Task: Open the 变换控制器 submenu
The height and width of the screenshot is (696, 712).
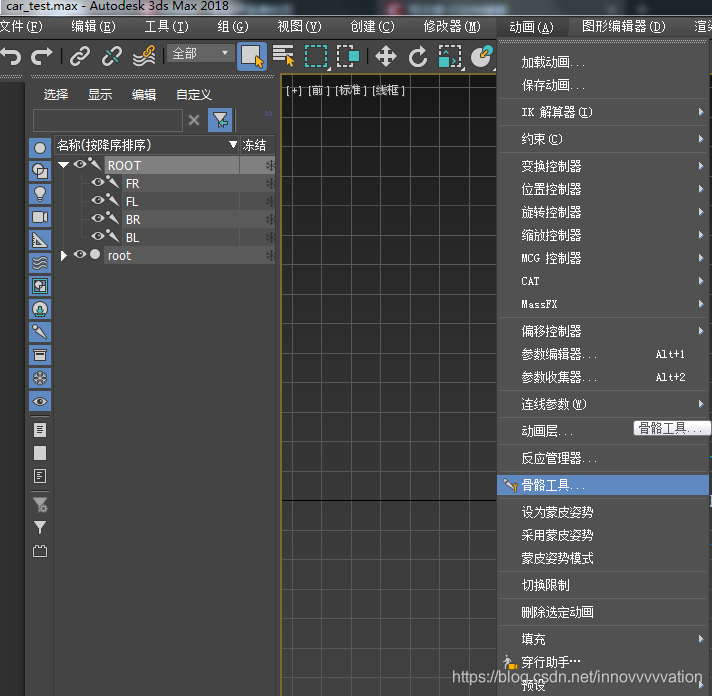Action: (603, 166)
